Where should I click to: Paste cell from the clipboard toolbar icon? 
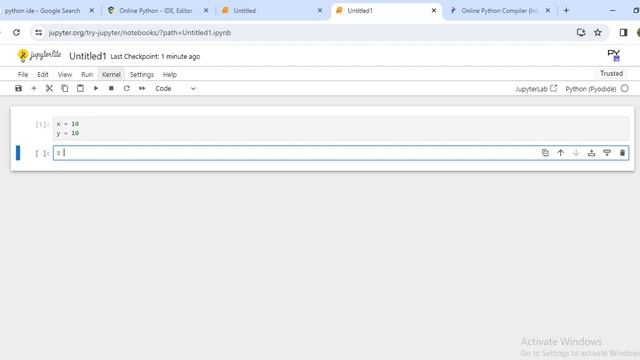coord(80,88)
